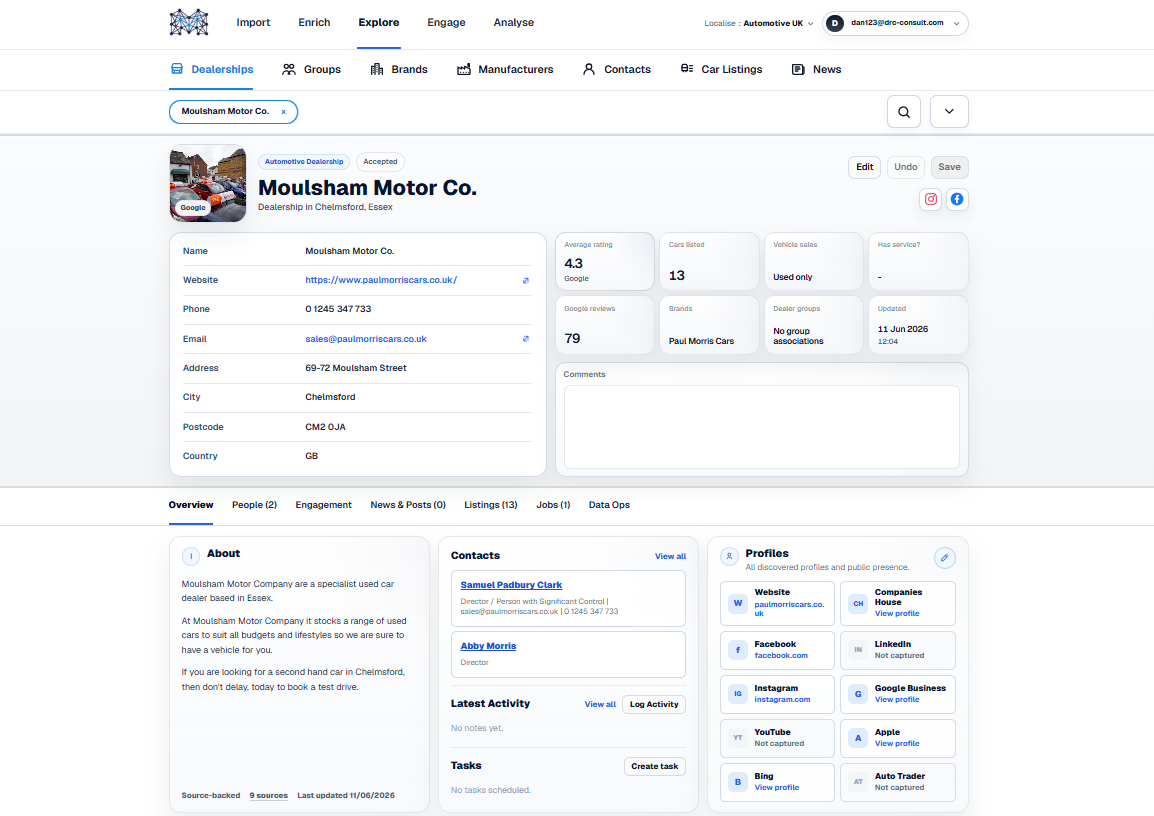The height and width of the screenshot is (816, 1154).
Task: Switch to the Groups tab
Action: 311,69
